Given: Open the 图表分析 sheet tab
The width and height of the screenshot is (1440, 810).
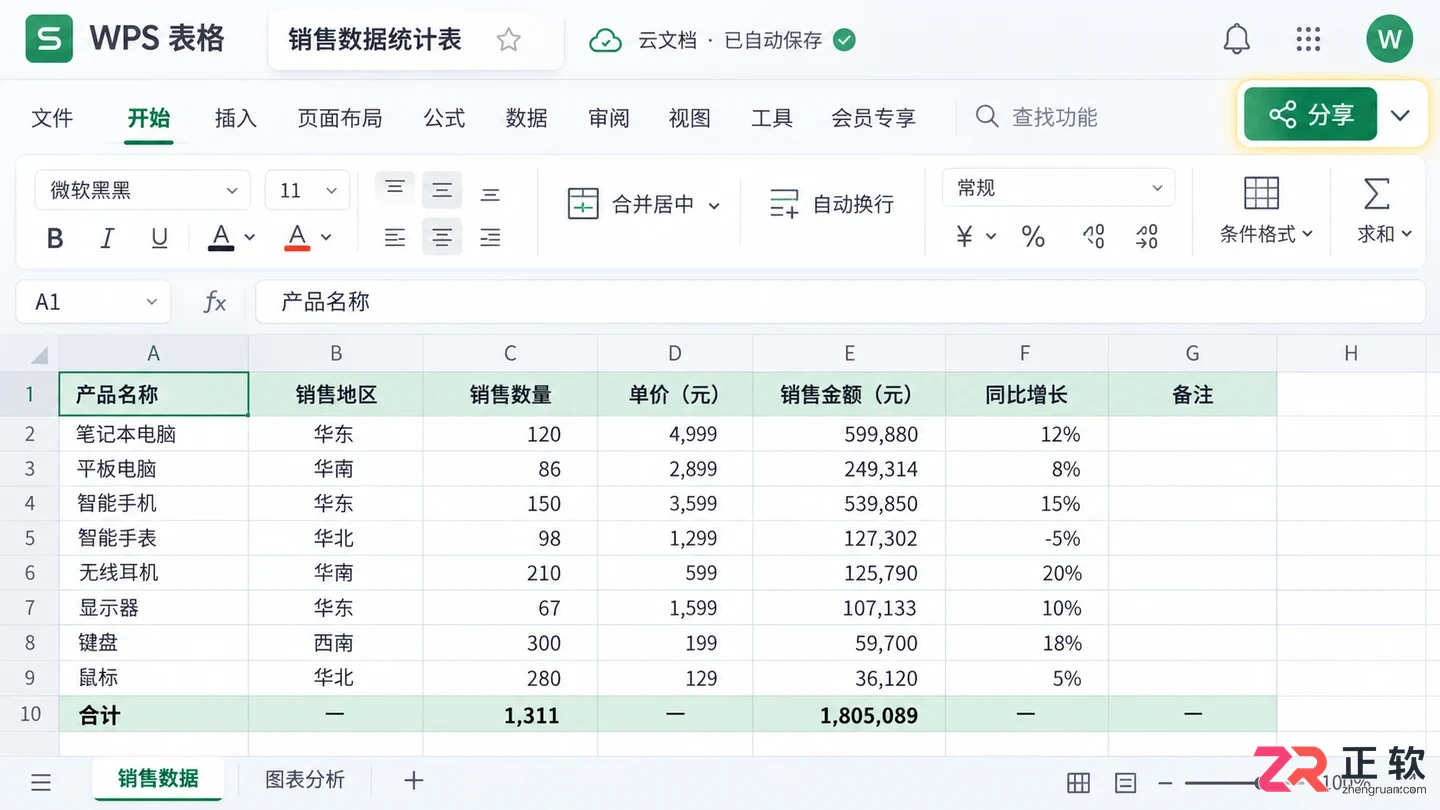Looking at the screenshot, I should (305, 780).
